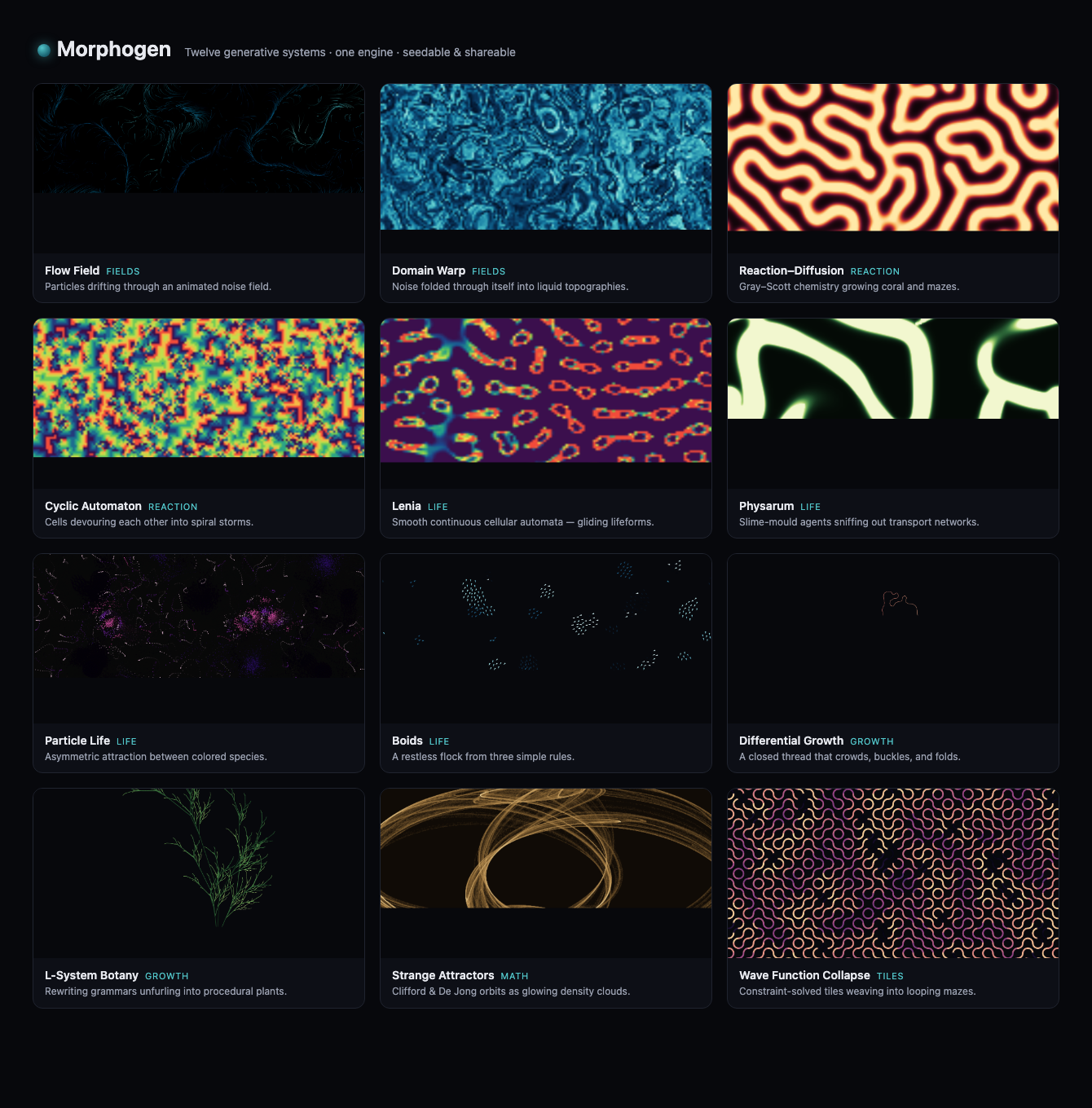Open the Lenia preview thumbnail

click(546, 403)
